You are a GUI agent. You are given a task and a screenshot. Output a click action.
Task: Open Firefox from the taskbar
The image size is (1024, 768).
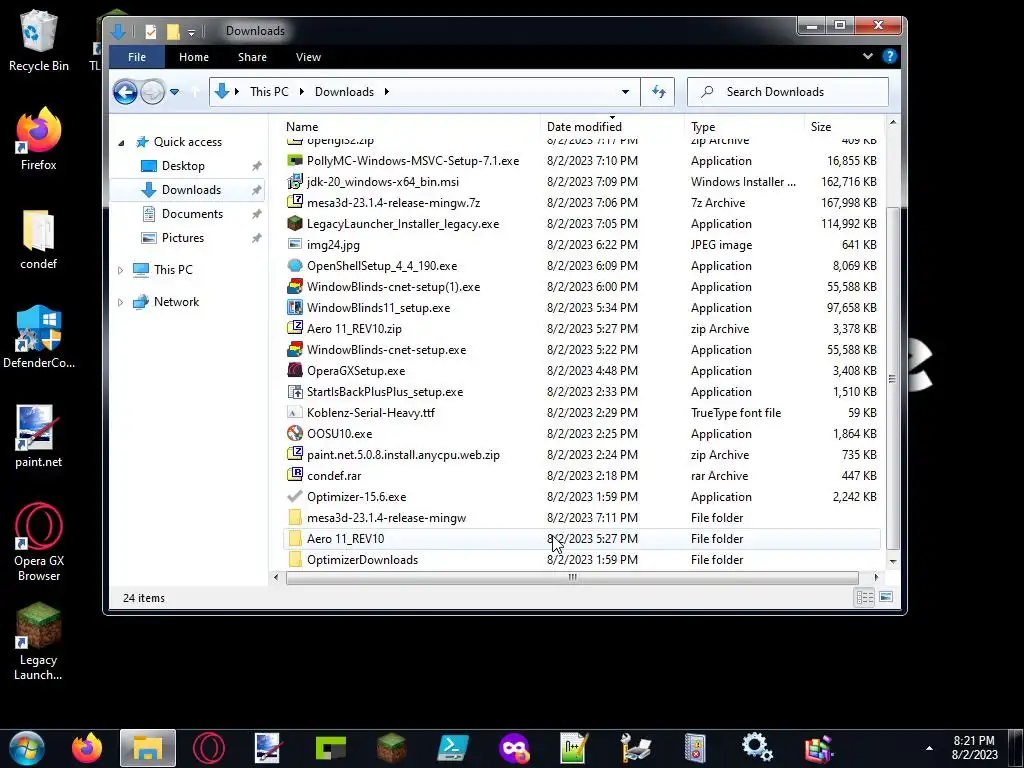click(87, 748)
